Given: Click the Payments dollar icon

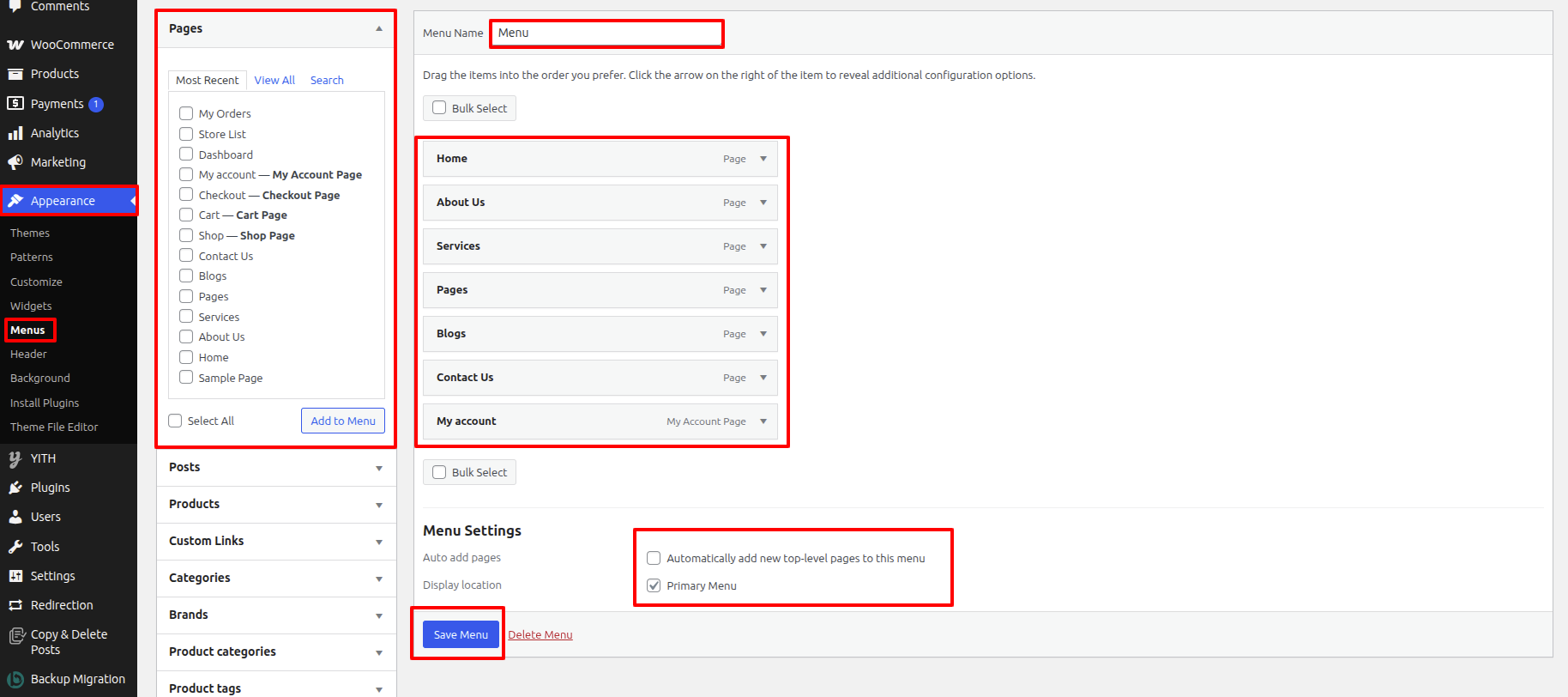Looking at the screenshot, I should click(x=15, y=104).
